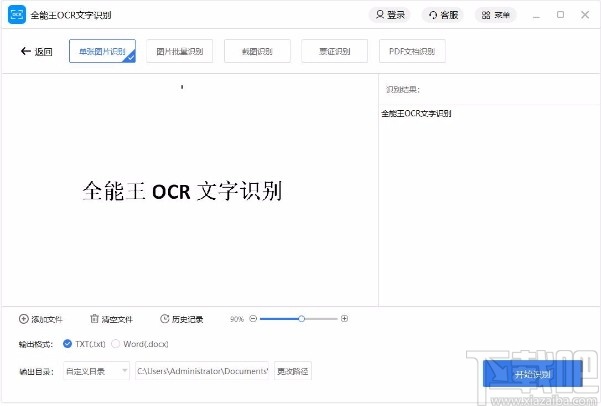Screen dimensions: 601x406
Task: Click the zoom out minus icon
Action: [253, 319]
